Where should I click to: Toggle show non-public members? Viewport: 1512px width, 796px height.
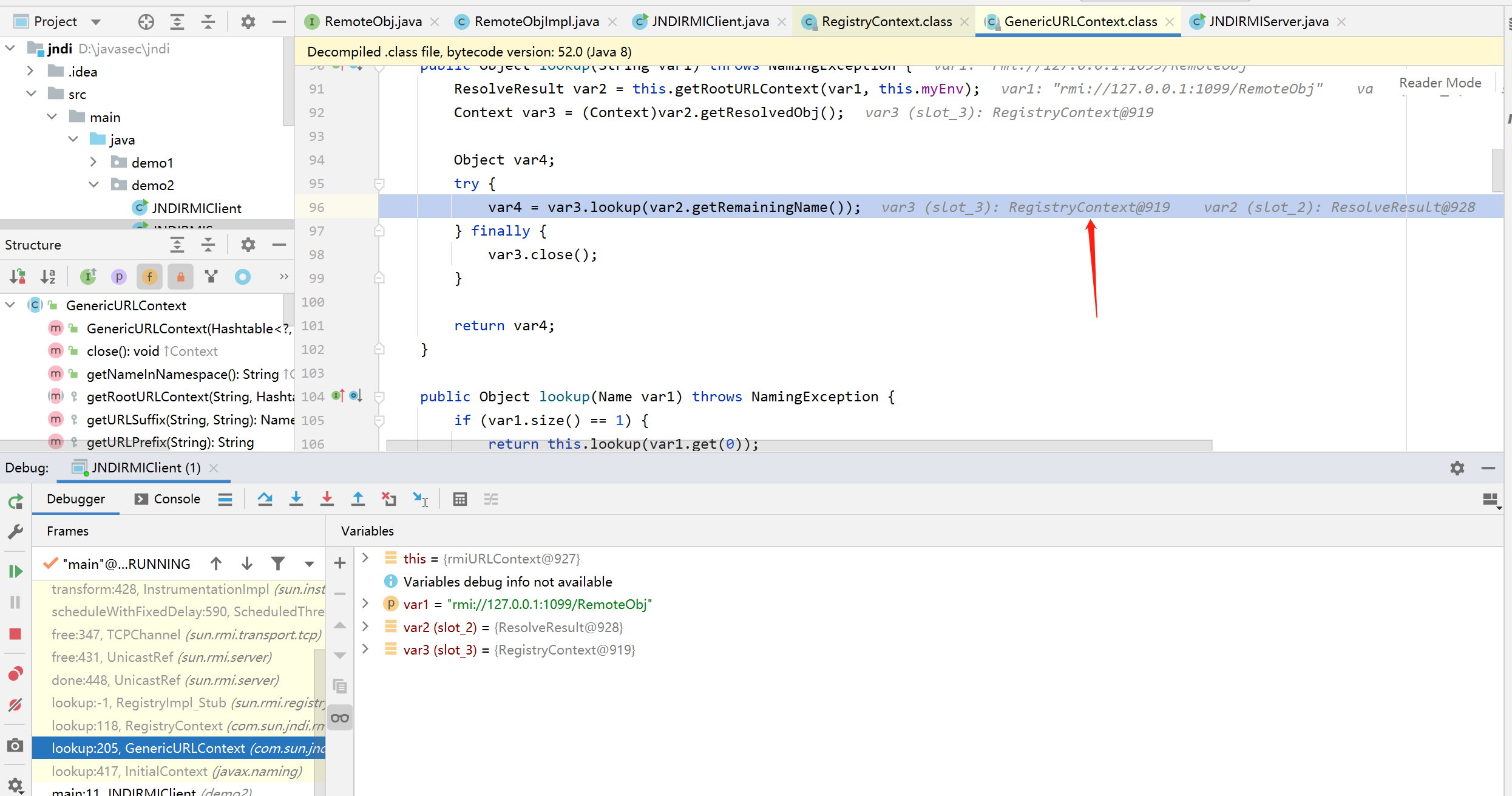click(x=180, y=277)
